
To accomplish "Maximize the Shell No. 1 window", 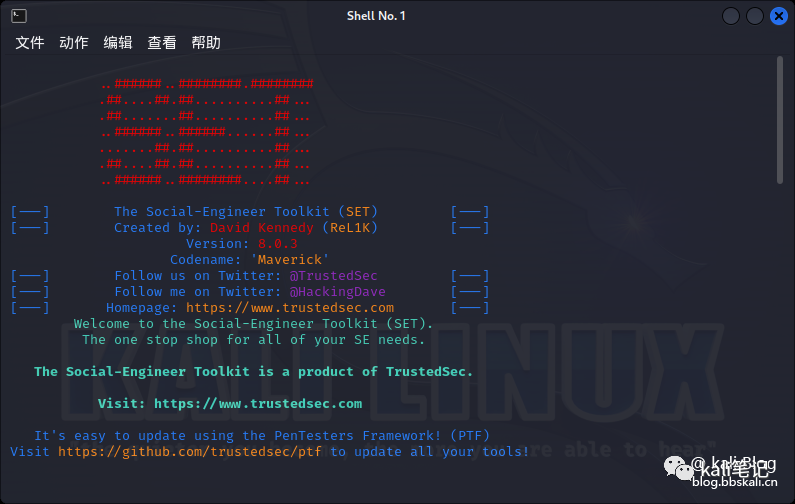I will (x=754, y=16).
